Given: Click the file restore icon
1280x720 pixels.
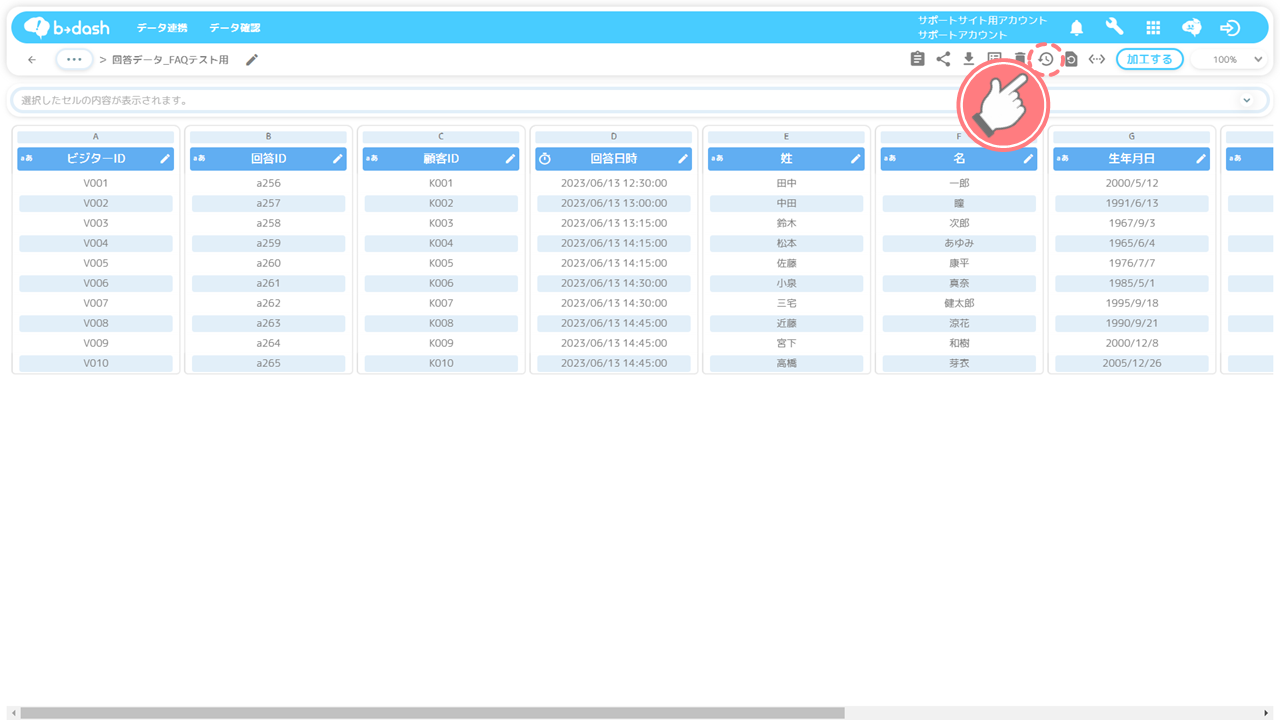Looking at the screenshot, I should (x=1071, y=59).
